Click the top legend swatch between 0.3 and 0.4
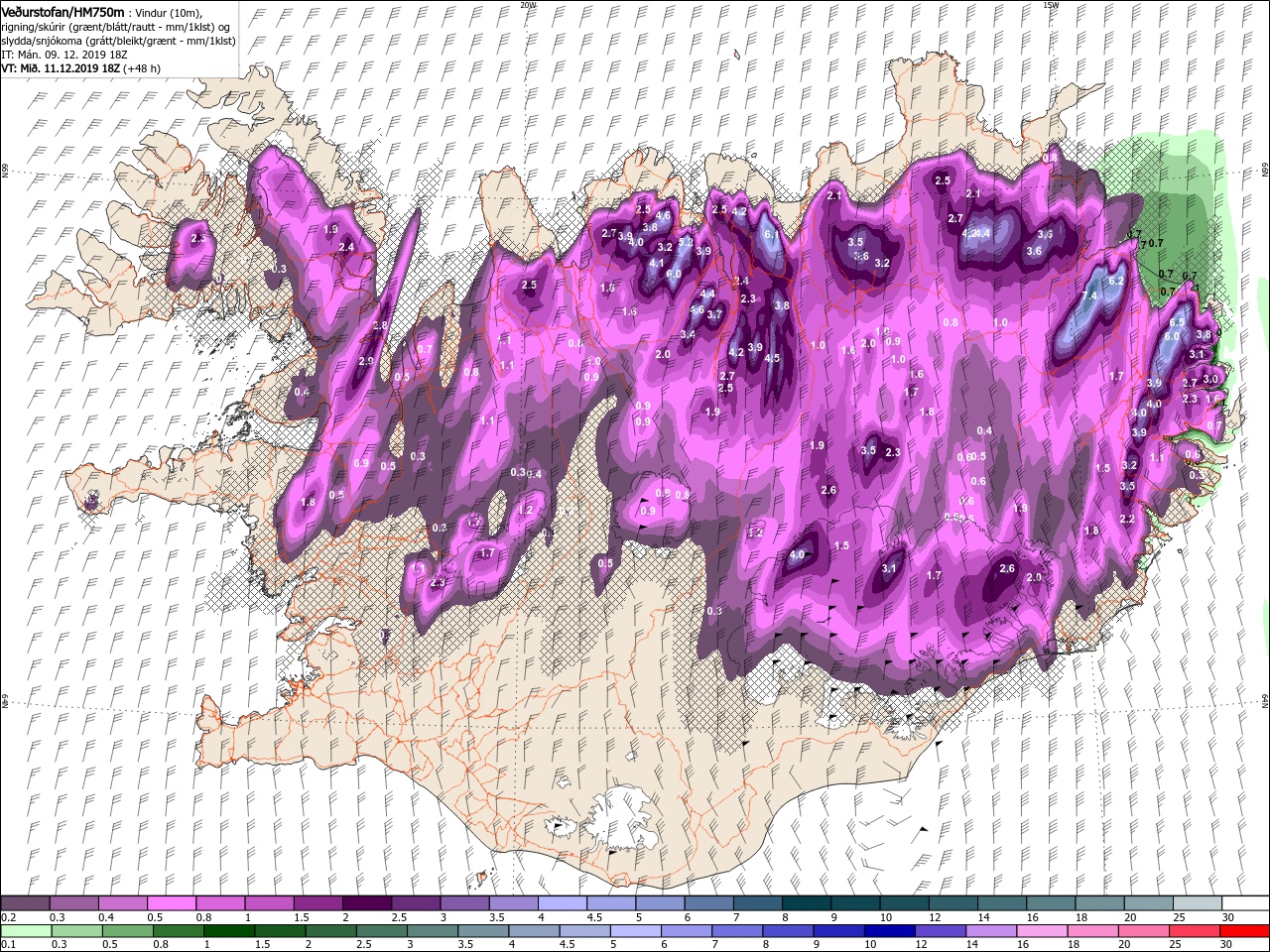This screenshot has width=1270, height=952. click(x=73, y=902)
